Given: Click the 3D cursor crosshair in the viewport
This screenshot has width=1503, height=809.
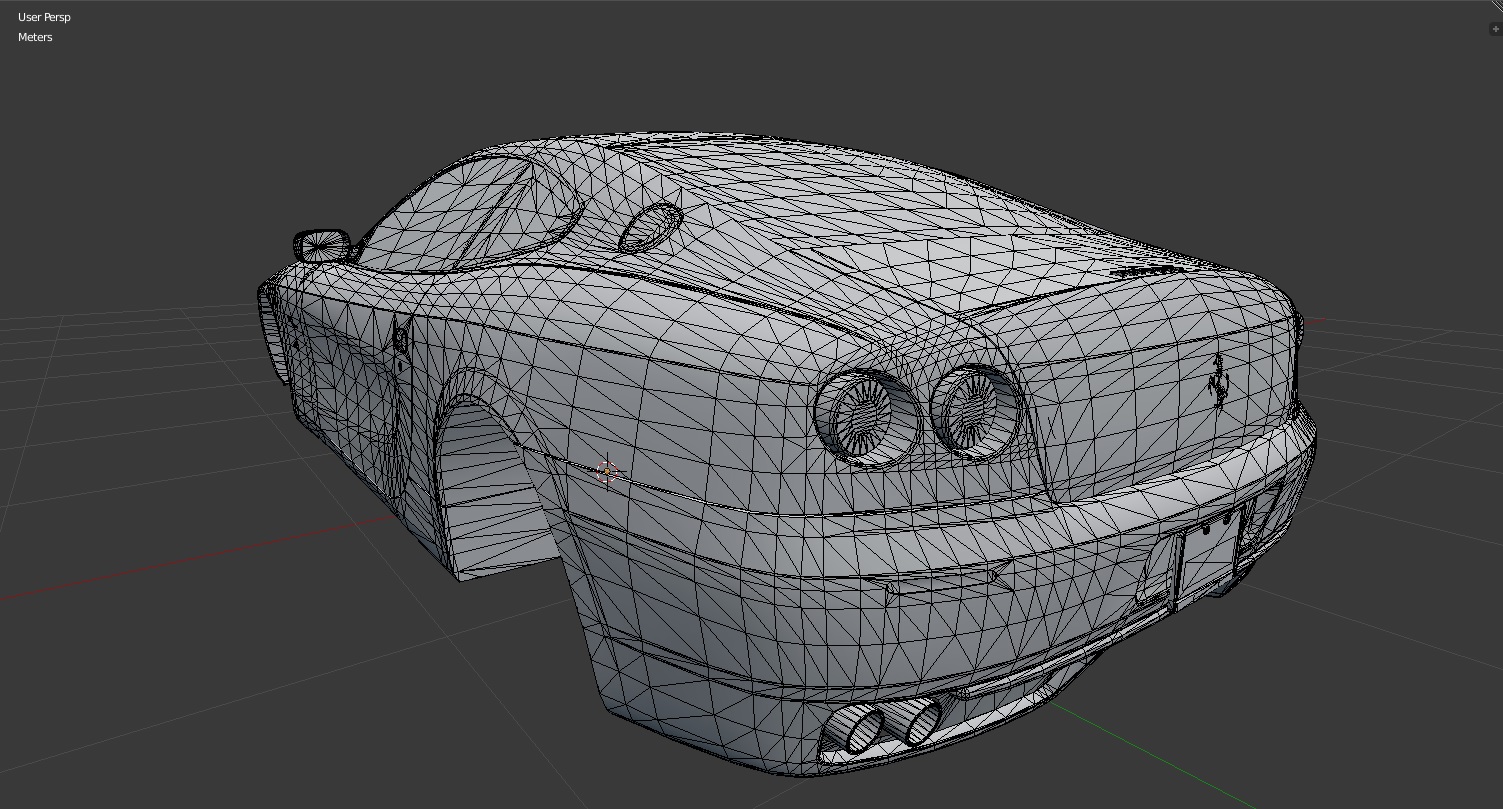Looking at the screenshot, I should pos(607,472).
